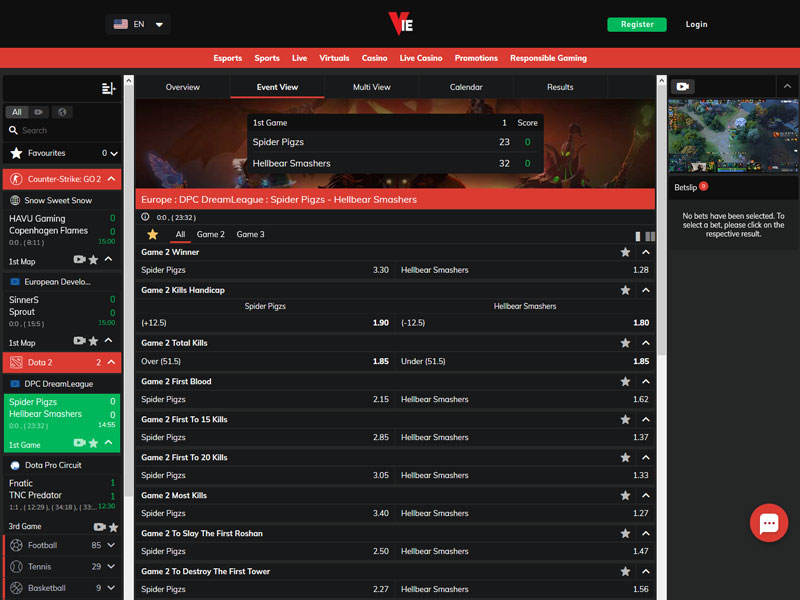Go to Live Casino section
The width and height of the screenshot is (800, 600).
tap(421, 58)
